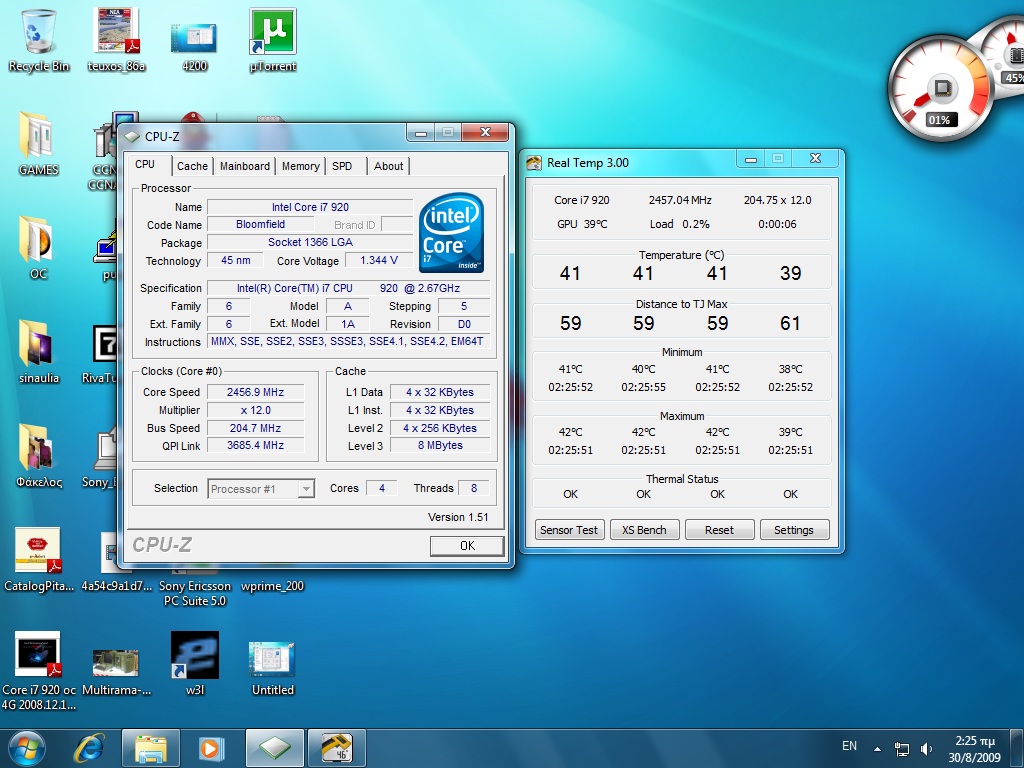1024x768 pixels.
Task: Open the Core i7 920 oc PDF icon
Action: tap(39, 671)
